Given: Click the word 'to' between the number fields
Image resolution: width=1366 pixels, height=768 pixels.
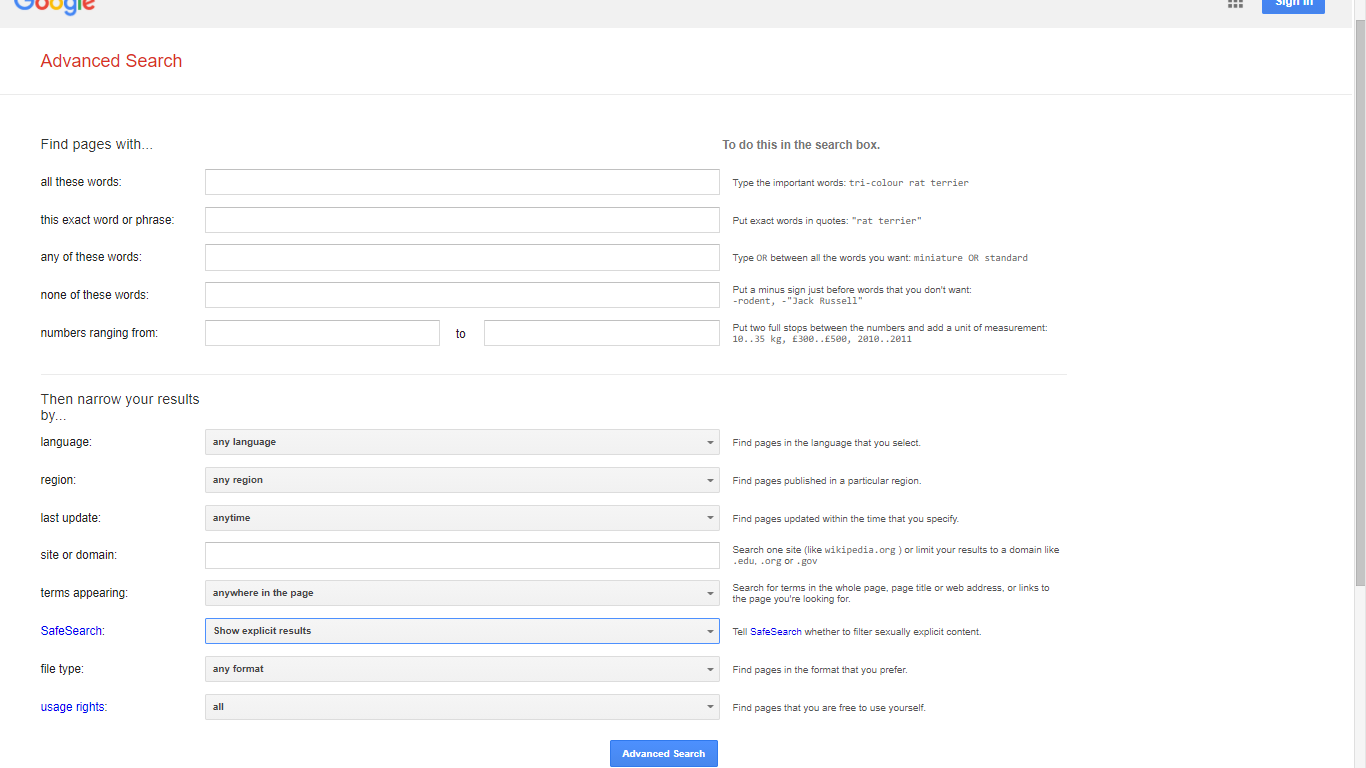Looking at the screenshot, I should coord(461,334).
